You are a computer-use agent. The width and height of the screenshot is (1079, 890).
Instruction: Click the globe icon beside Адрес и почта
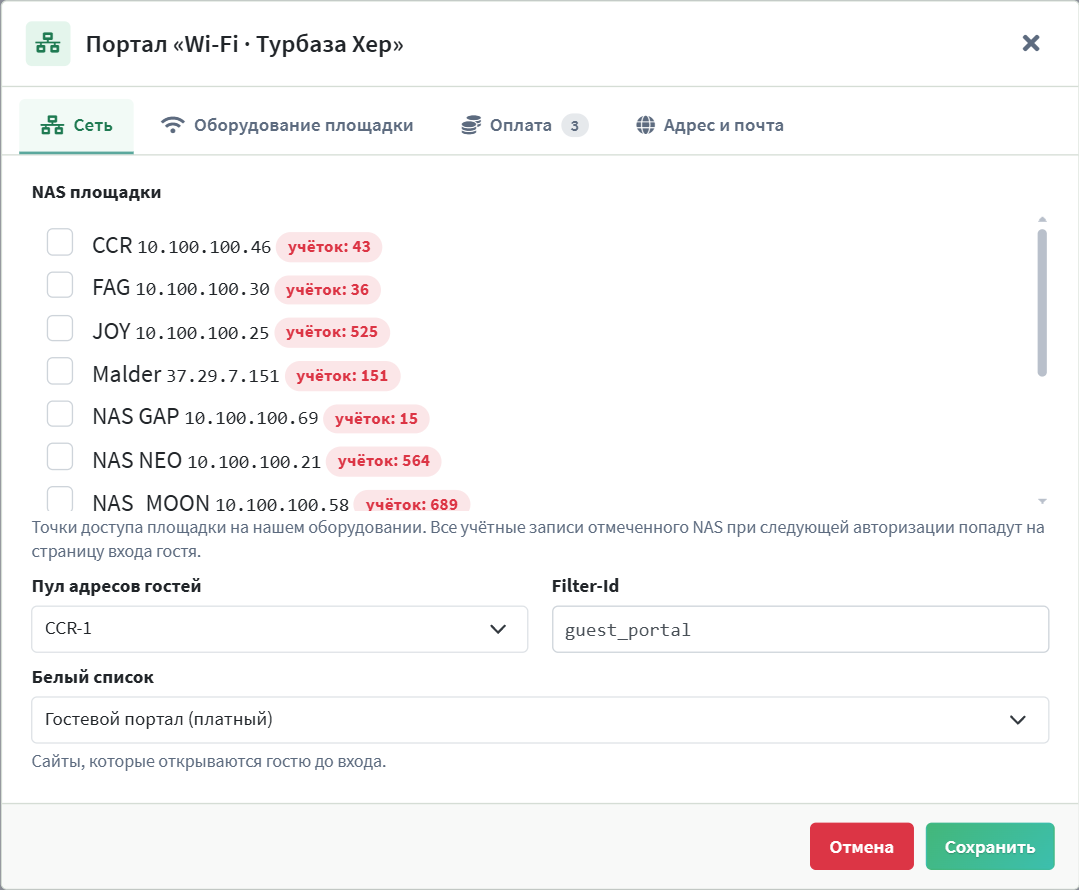645,125
